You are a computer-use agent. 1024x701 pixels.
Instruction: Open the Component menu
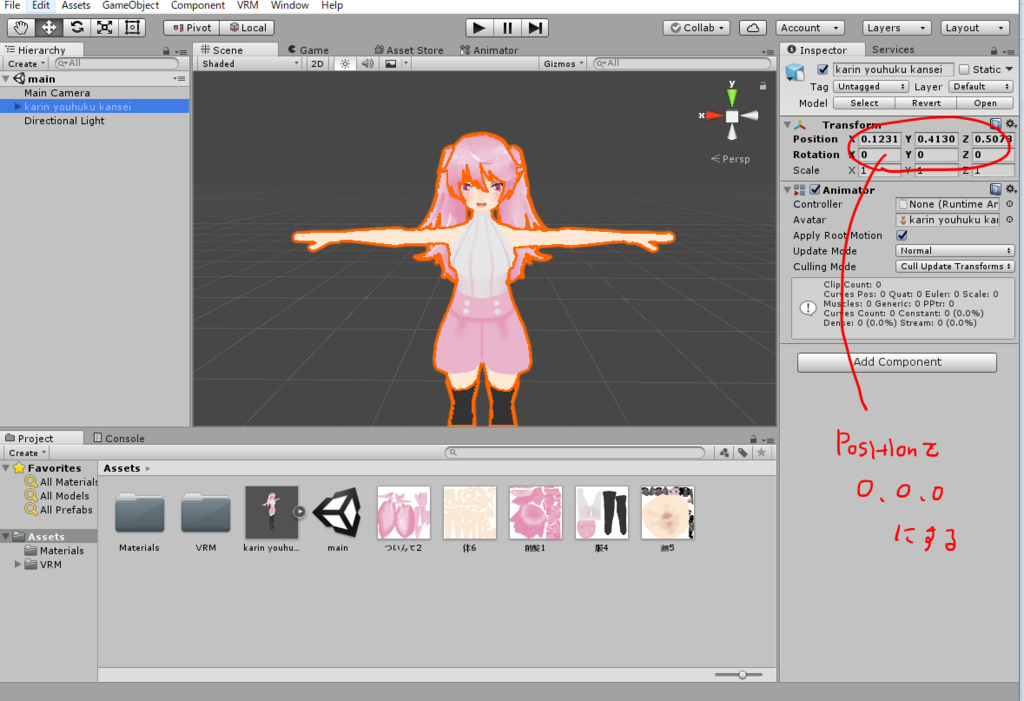(x=198, y=5)
